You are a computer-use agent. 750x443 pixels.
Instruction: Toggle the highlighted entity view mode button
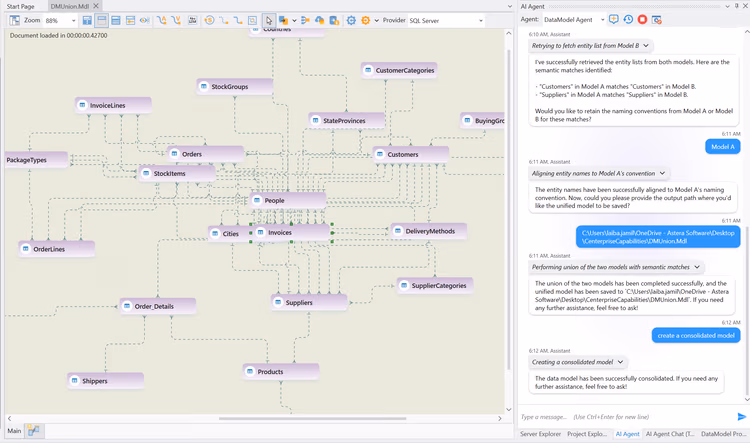[x=101, y=21]
